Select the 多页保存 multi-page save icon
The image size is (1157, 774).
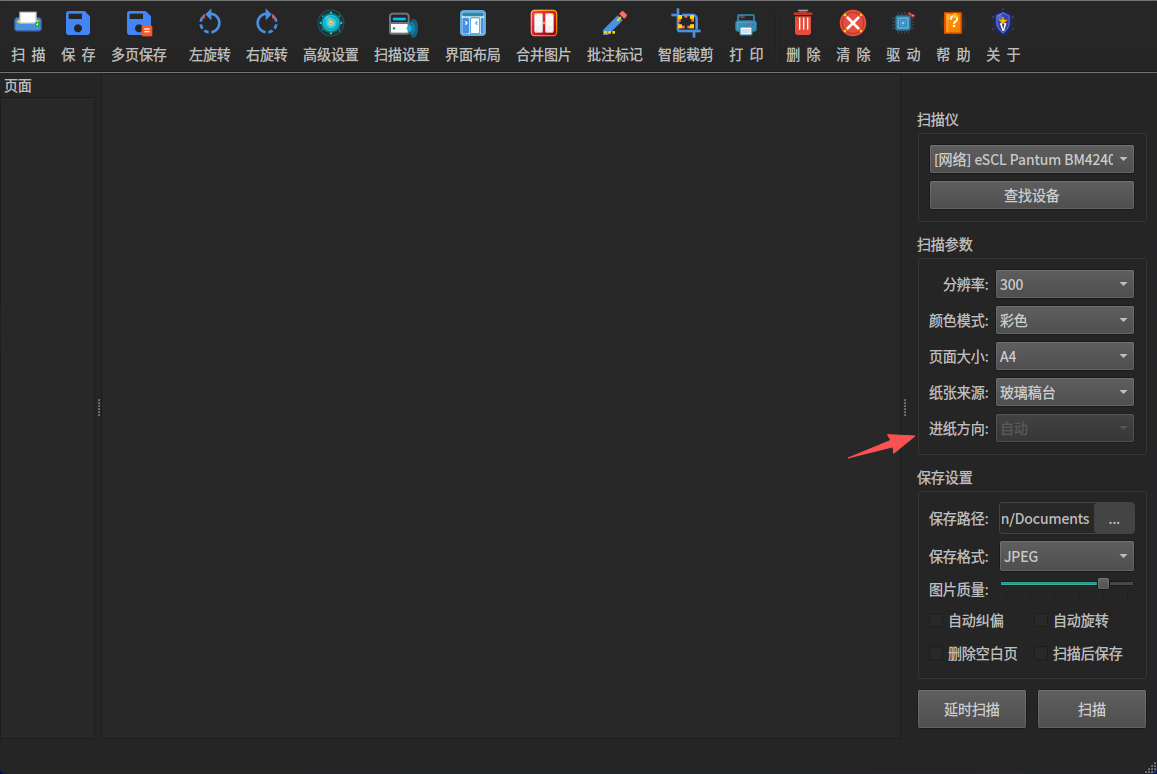(x=139, y=35)
